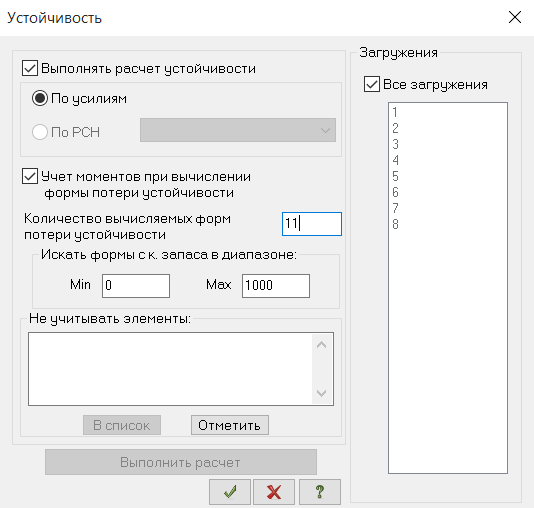Viewport: 534px width, 508px height.
Task: Select load case 1 in Загружения list
Action: [448, 112]
